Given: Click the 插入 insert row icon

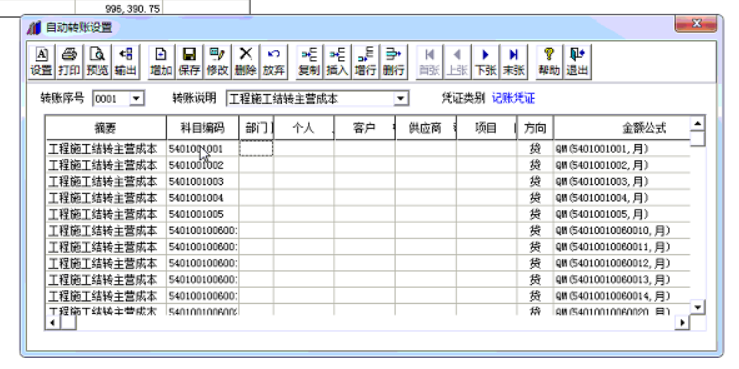Looking at the screenshot, I should pyautogui.click(x=337, y=61).
